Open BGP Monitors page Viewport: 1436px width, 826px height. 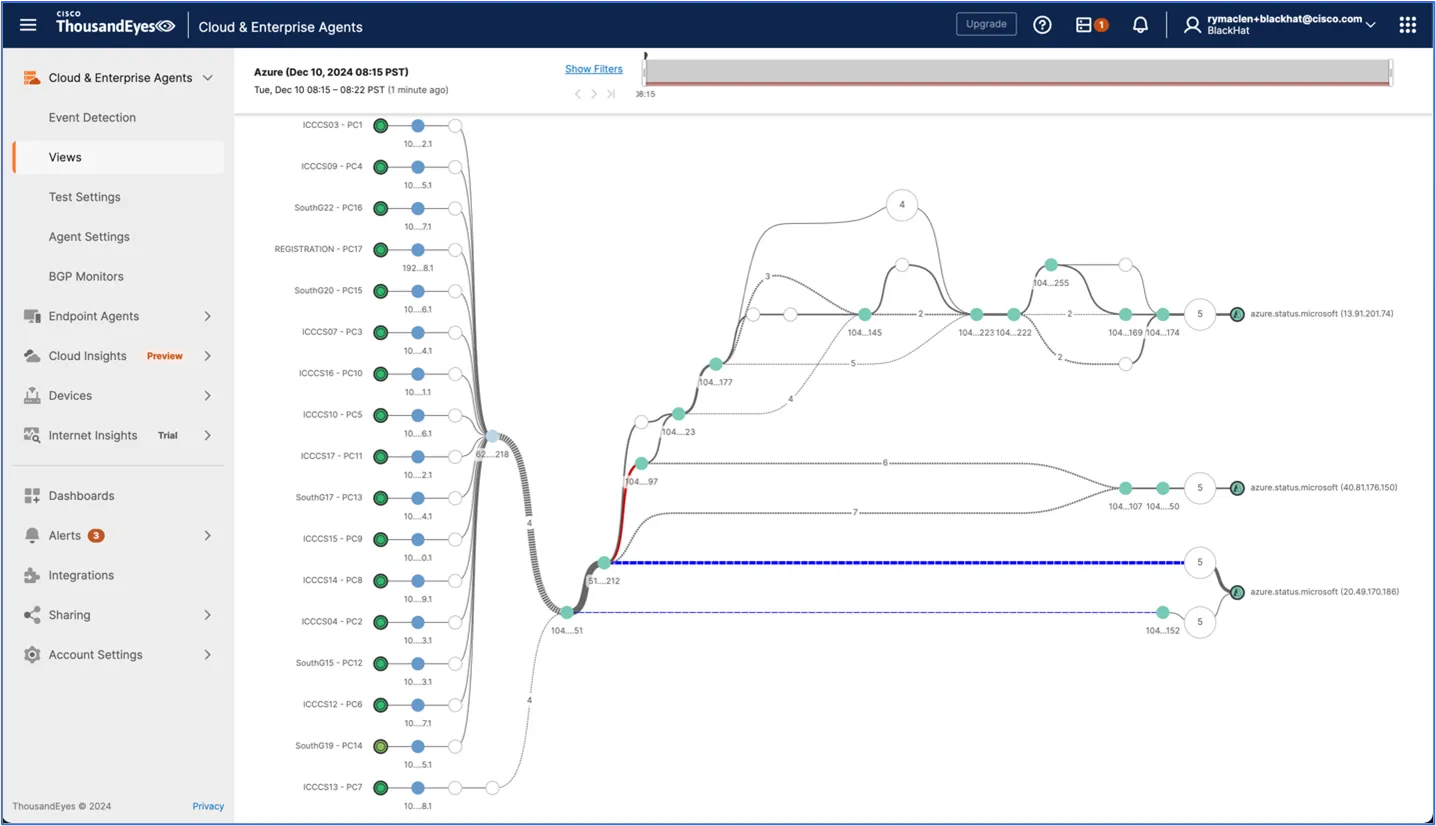coord(86,277)
